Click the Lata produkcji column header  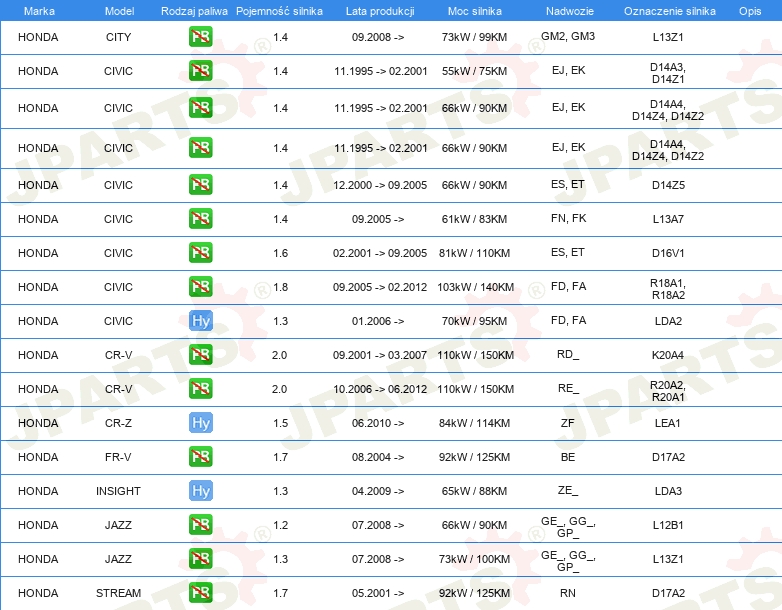(380, 11)
